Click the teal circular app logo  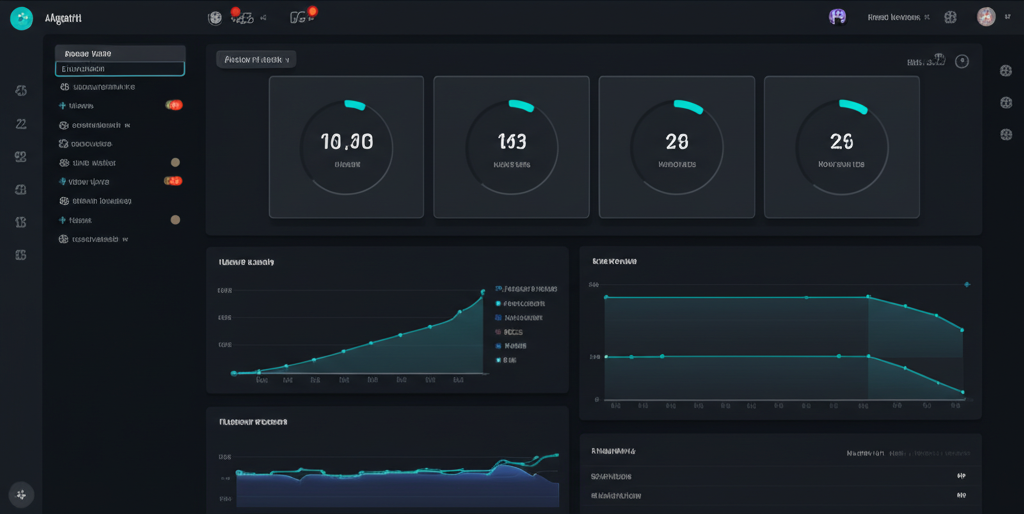pos(21,17)
